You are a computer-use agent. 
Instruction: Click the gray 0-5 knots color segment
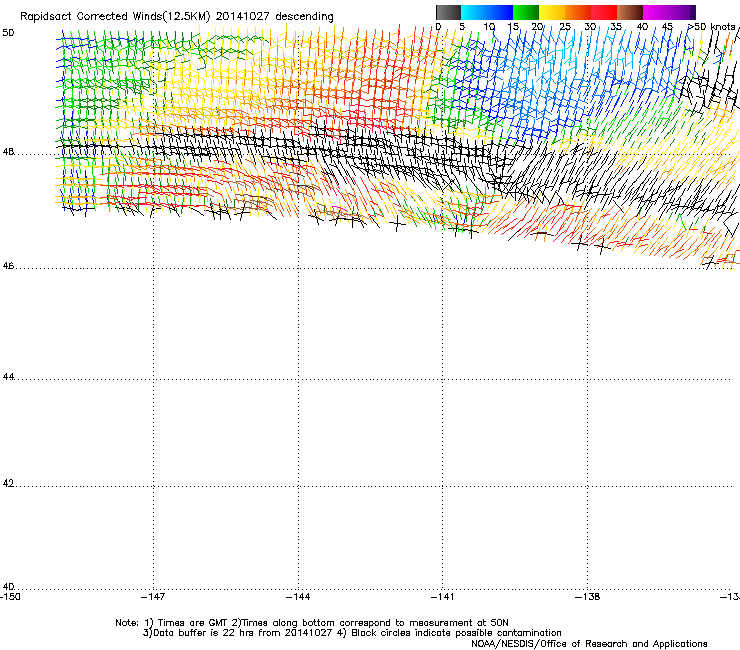[448, 12]
